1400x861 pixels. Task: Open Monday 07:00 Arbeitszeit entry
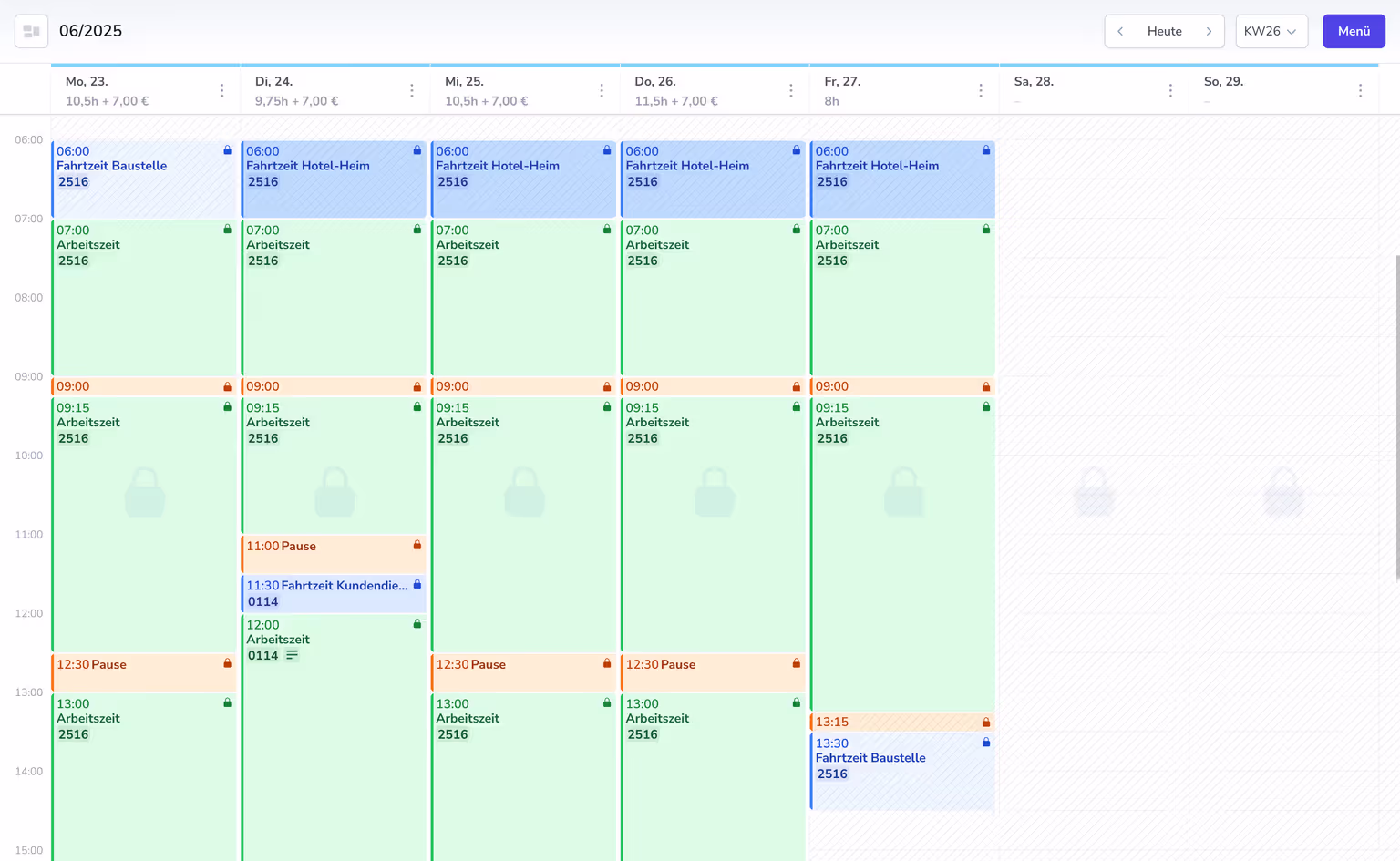click(144, 298)
